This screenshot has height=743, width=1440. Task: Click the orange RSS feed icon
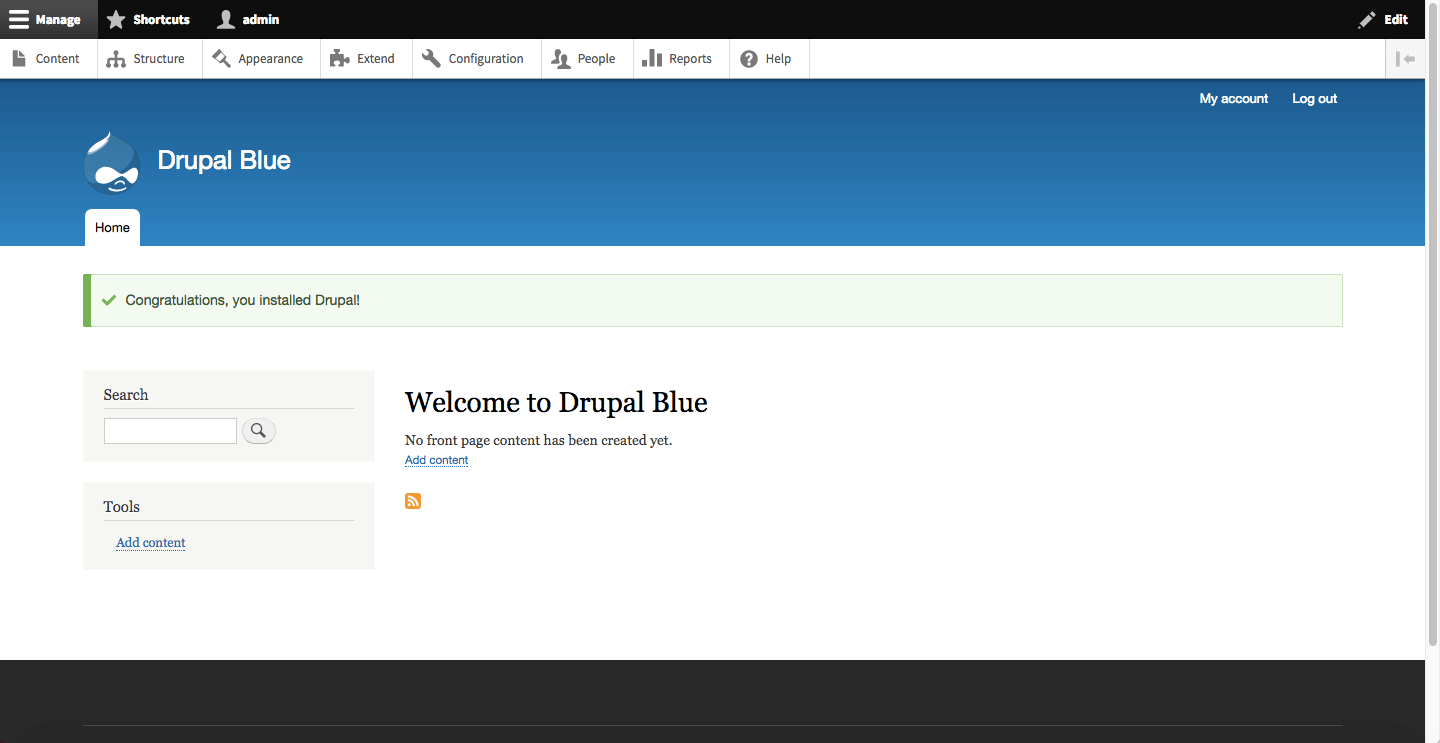[x=413, y=501]
